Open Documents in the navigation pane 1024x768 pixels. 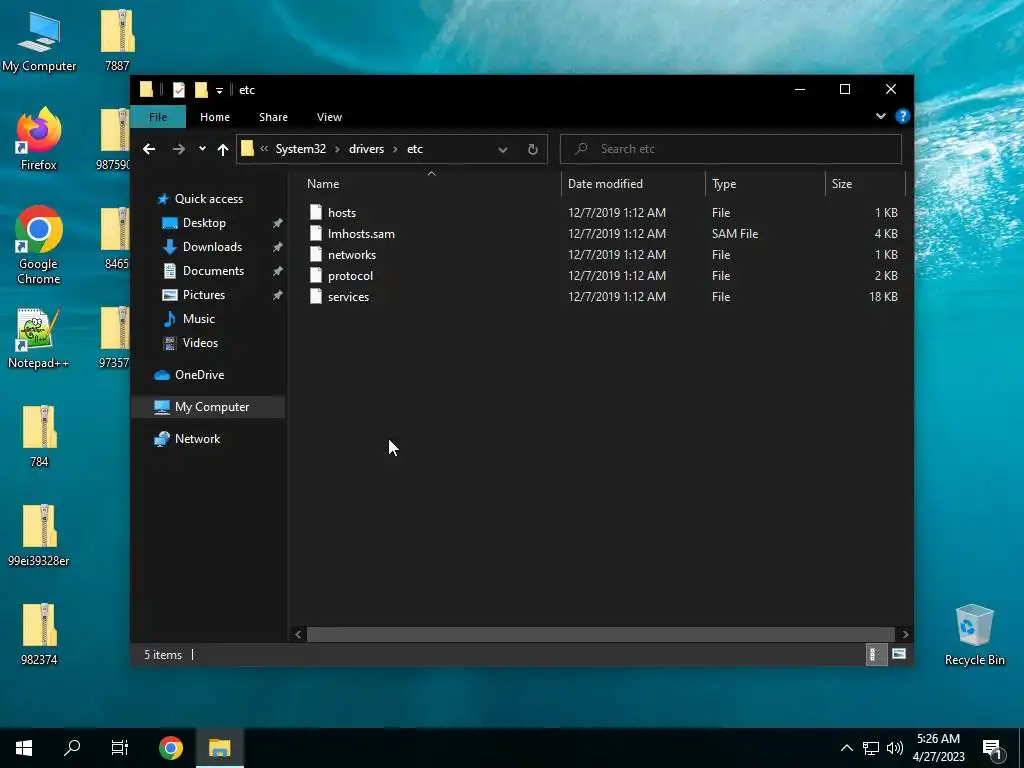coord(213,271)
